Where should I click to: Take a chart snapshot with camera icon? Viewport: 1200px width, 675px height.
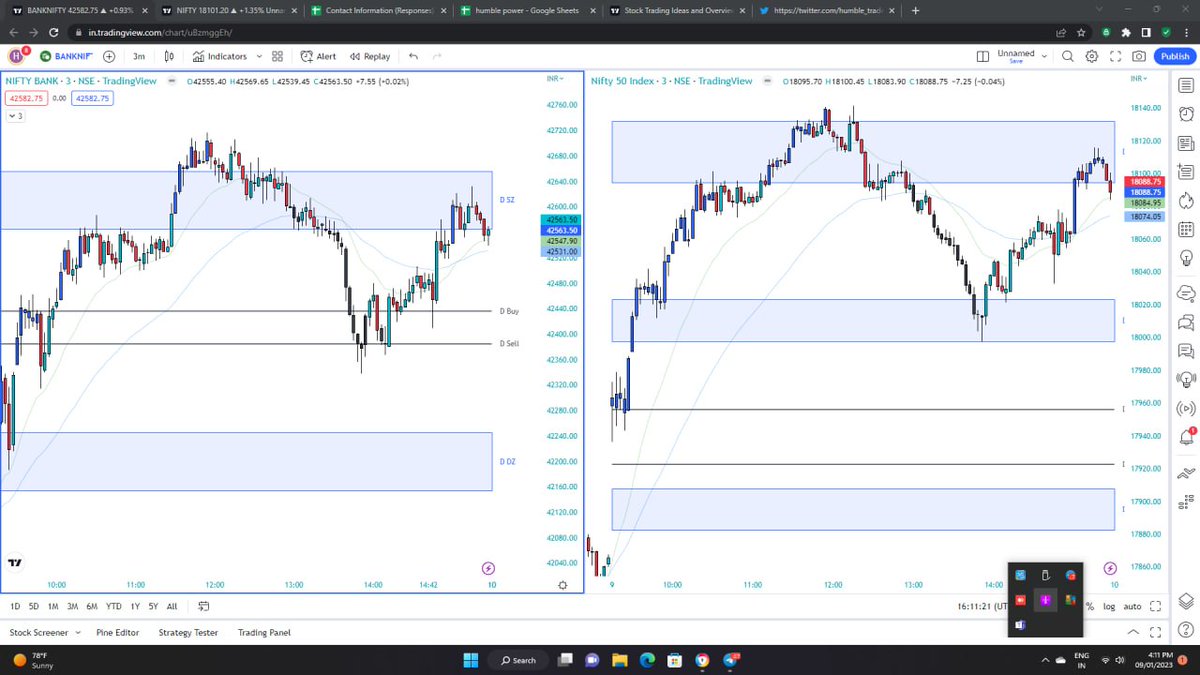click(1139, 56)
